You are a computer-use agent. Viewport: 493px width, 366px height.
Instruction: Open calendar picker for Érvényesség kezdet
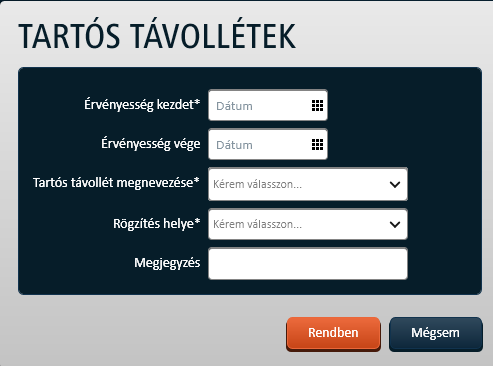pos(317,106)
